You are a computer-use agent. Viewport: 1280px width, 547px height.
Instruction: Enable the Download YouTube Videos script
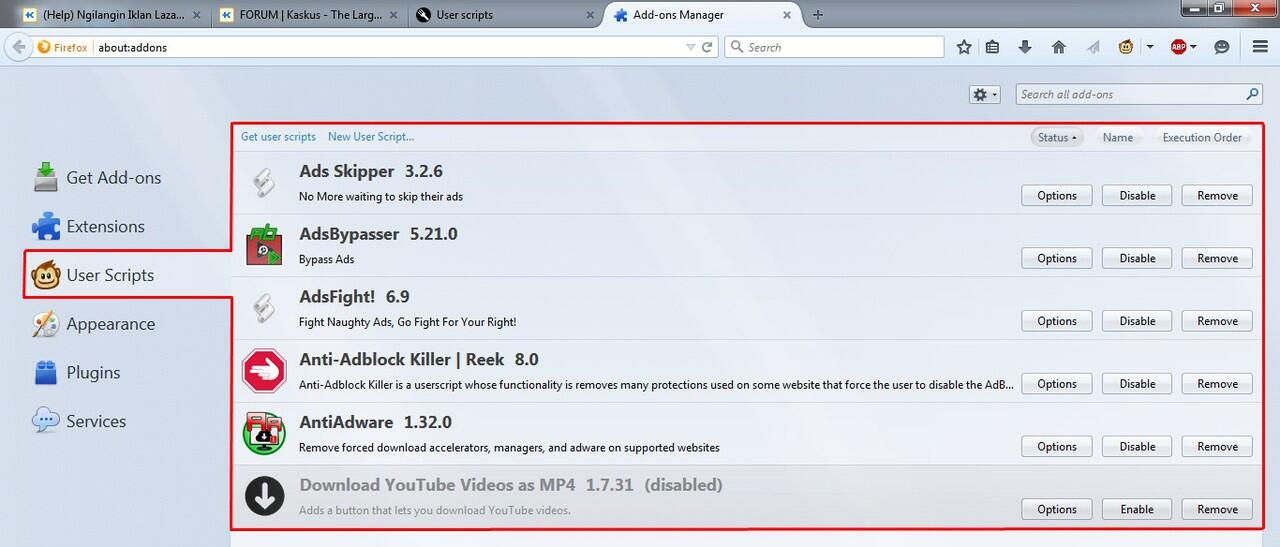[1137, 509]
